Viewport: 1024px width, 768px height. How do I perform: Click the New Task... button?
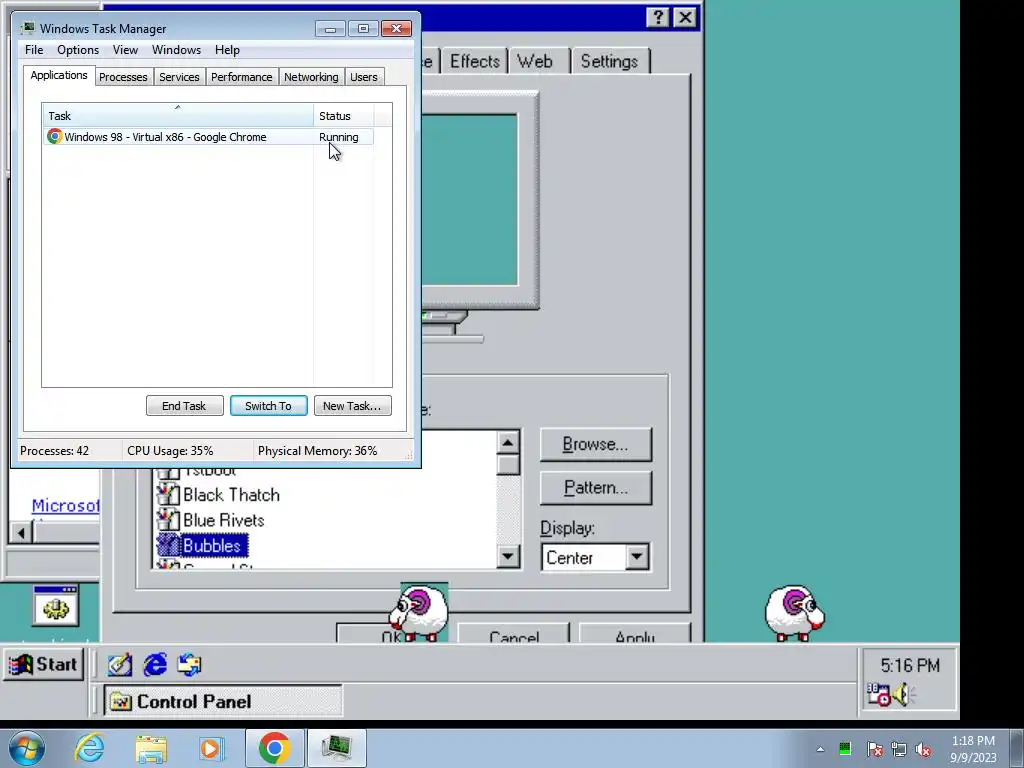pos(353,406)
